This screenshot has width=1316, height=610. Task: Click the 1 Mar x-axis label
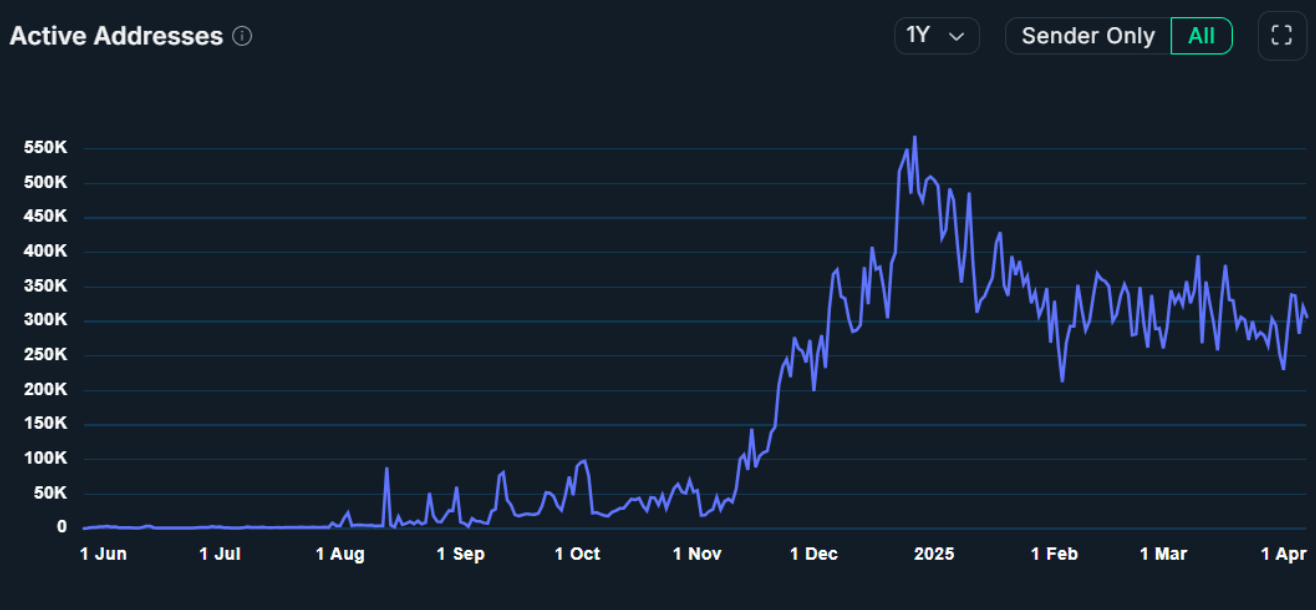pyautogui.click(x=1163, y=554)
